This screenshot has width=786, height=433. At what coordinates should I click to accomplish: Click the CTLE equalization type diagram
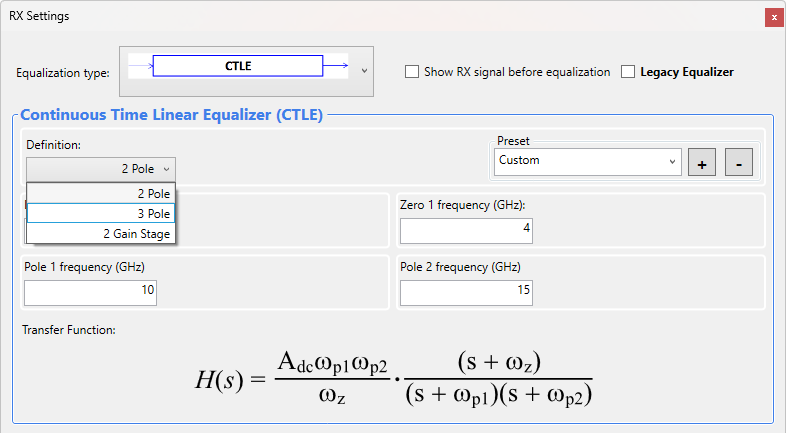(x=238, y=68)
